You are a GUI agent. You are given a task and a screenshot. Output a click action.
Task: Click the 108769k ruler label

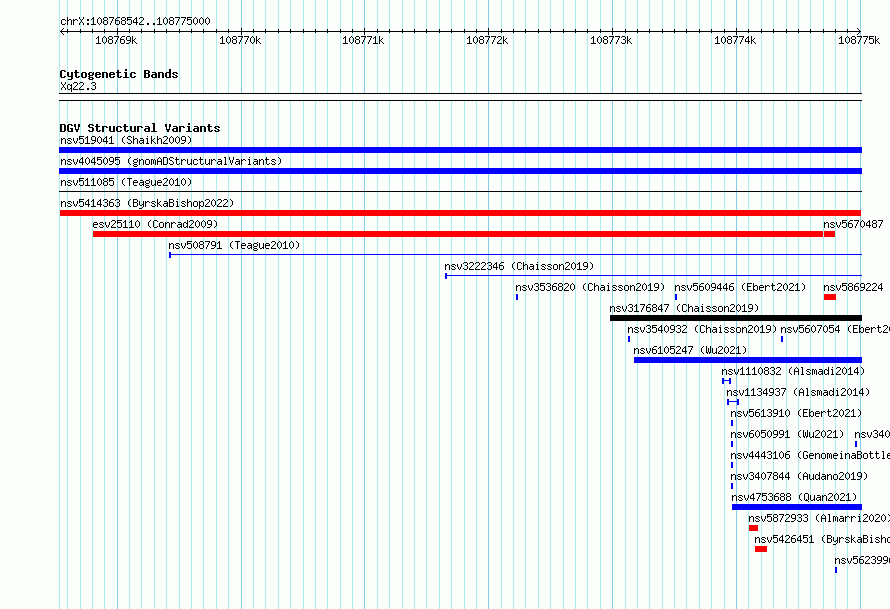116,40
